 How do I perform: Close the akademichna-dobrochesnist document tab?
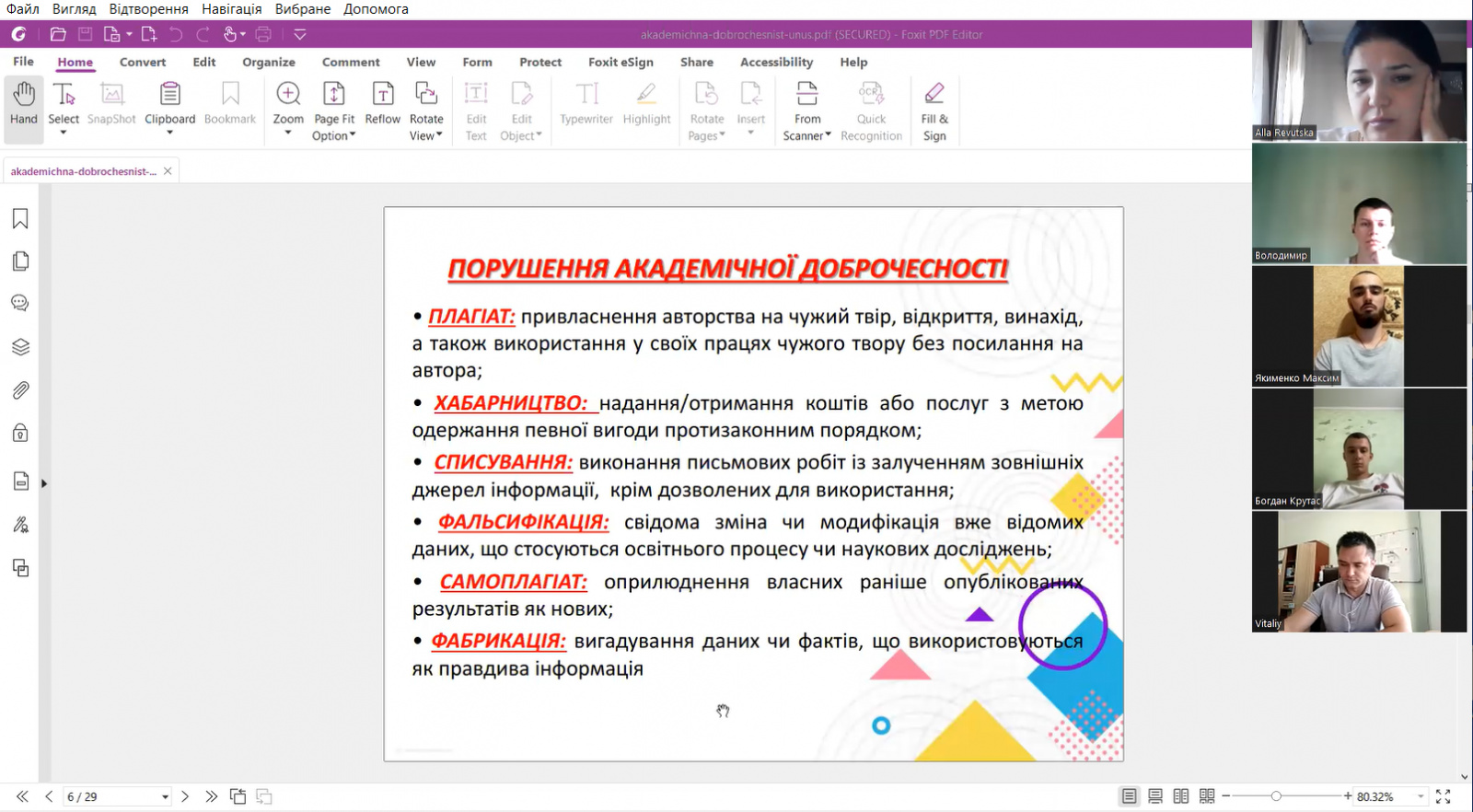(168, 171)
